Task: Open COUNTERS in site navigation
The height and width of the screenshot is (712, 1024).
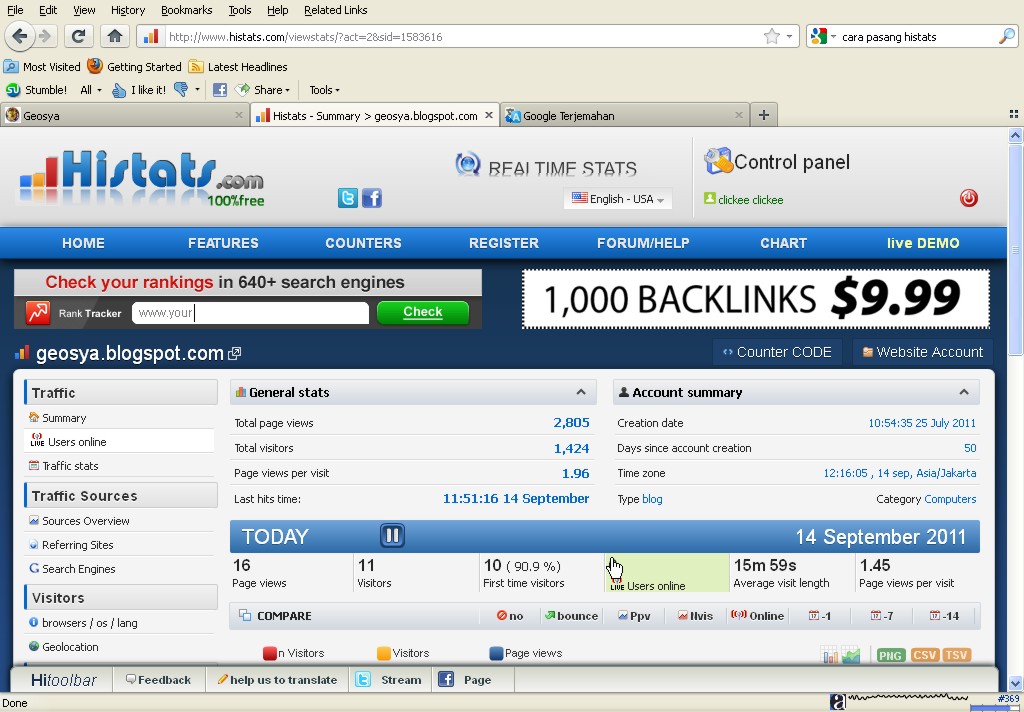Action: [x=363, y=243]
